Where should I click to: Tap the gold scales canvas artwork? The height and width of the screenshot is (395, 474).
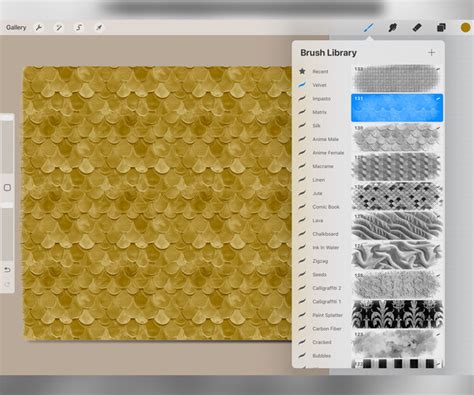tap(157, 203)
